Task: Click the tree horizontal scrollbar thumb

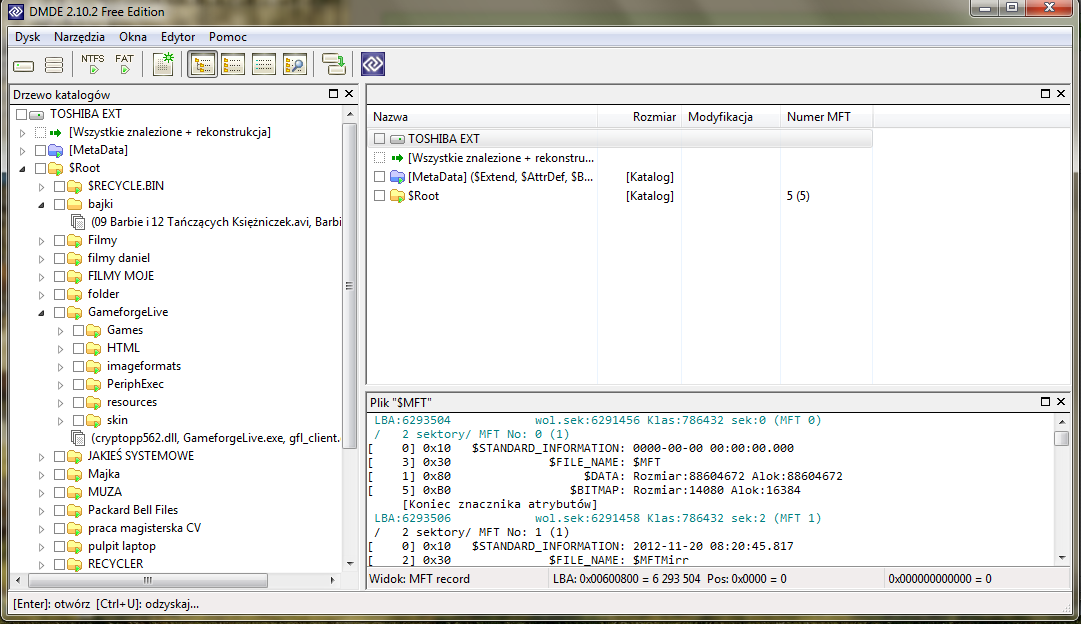Action: point(148,581)
